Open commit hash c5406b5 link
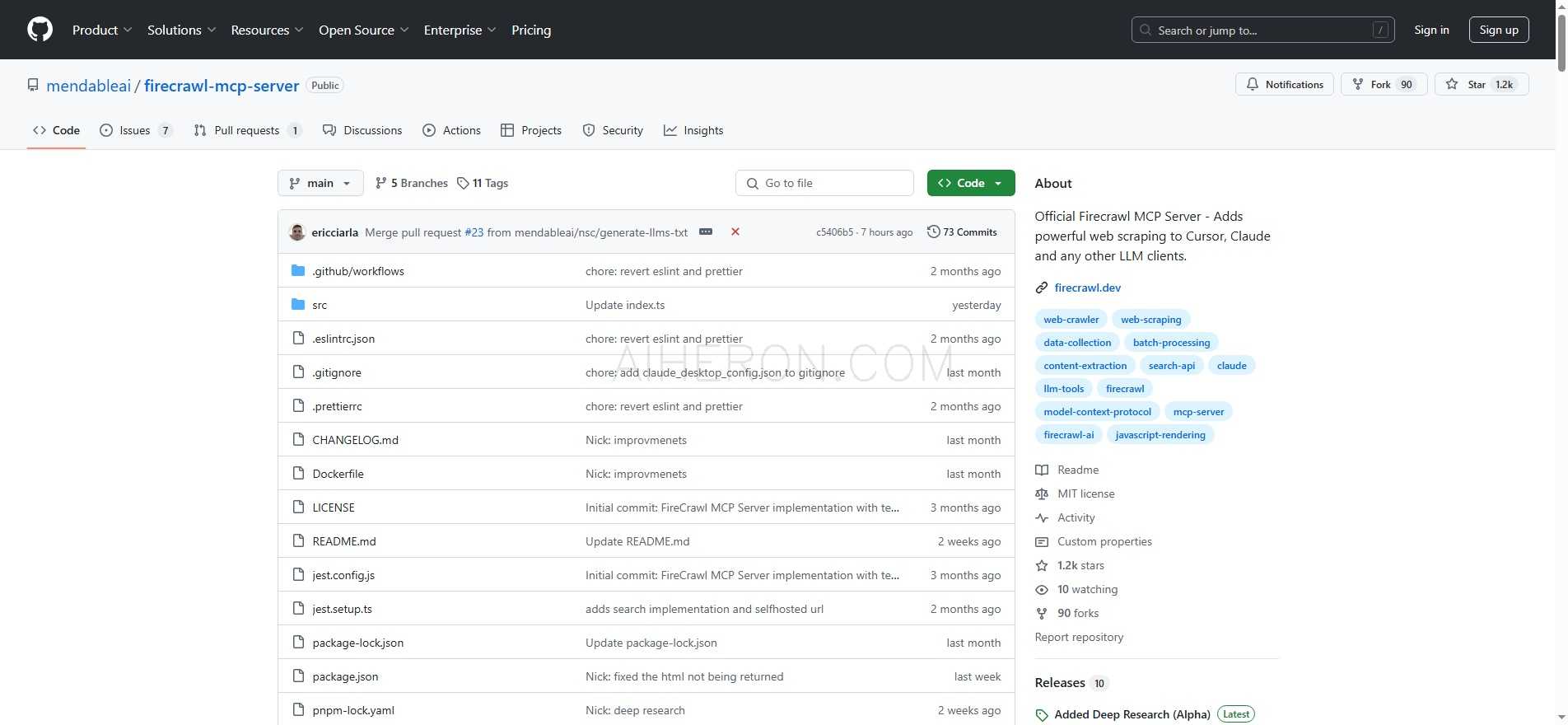Viewport: 1568px width, 725px height. (x=834, y=232)
